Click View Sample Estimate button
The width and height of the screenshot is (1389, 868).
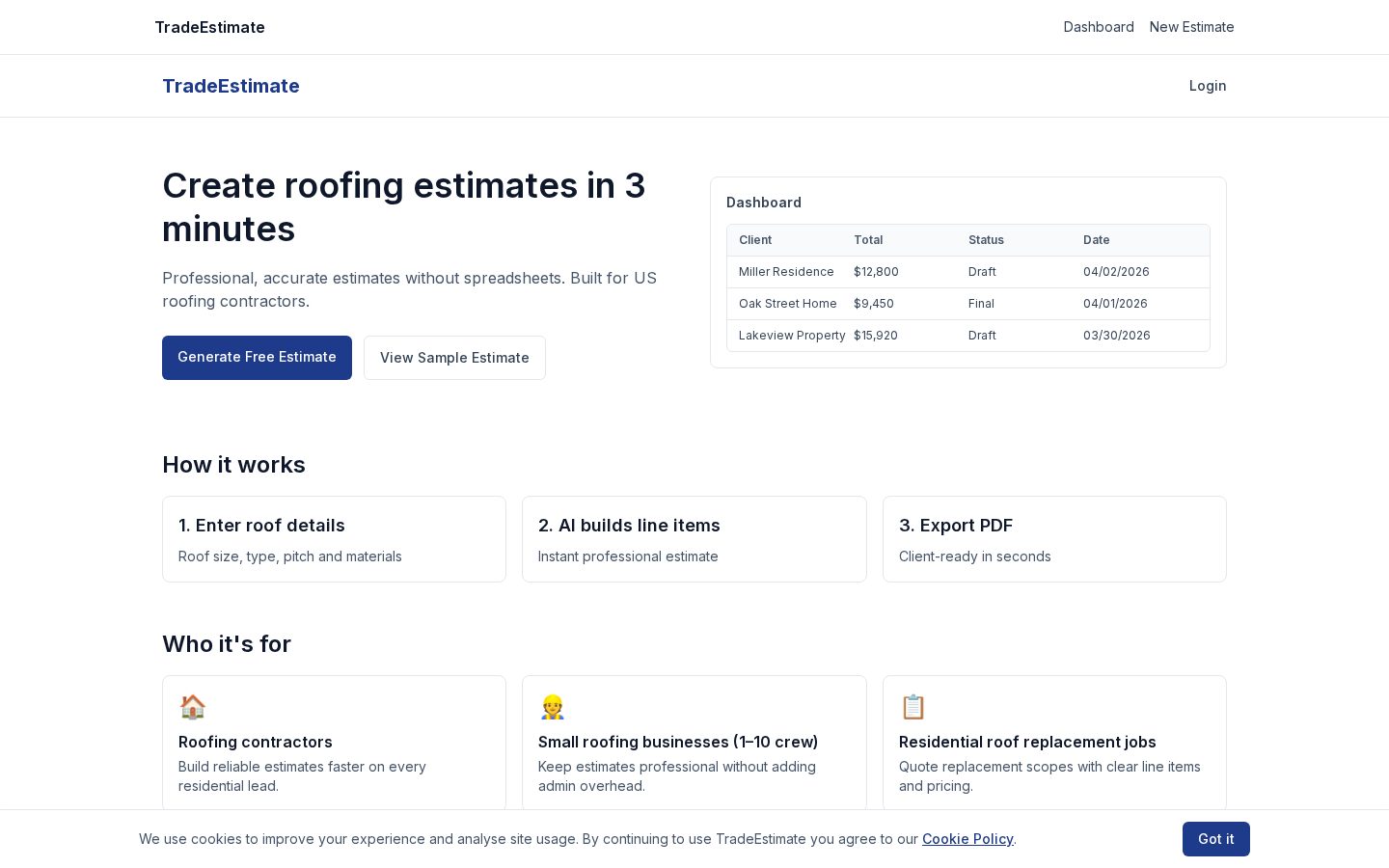[454, 358]
